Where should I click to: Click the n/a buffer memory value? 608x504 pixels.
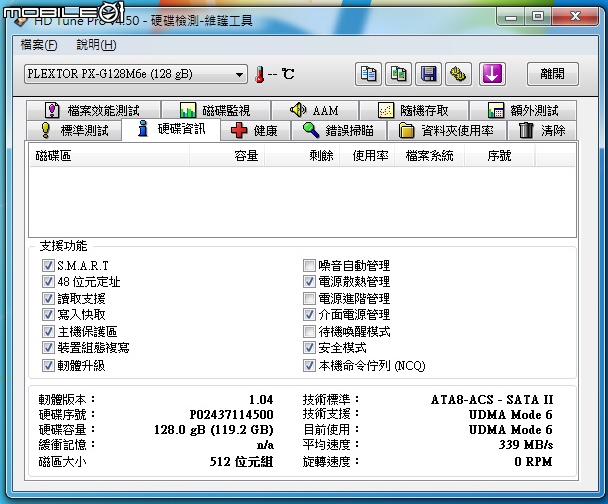click(x=265, y=445)
